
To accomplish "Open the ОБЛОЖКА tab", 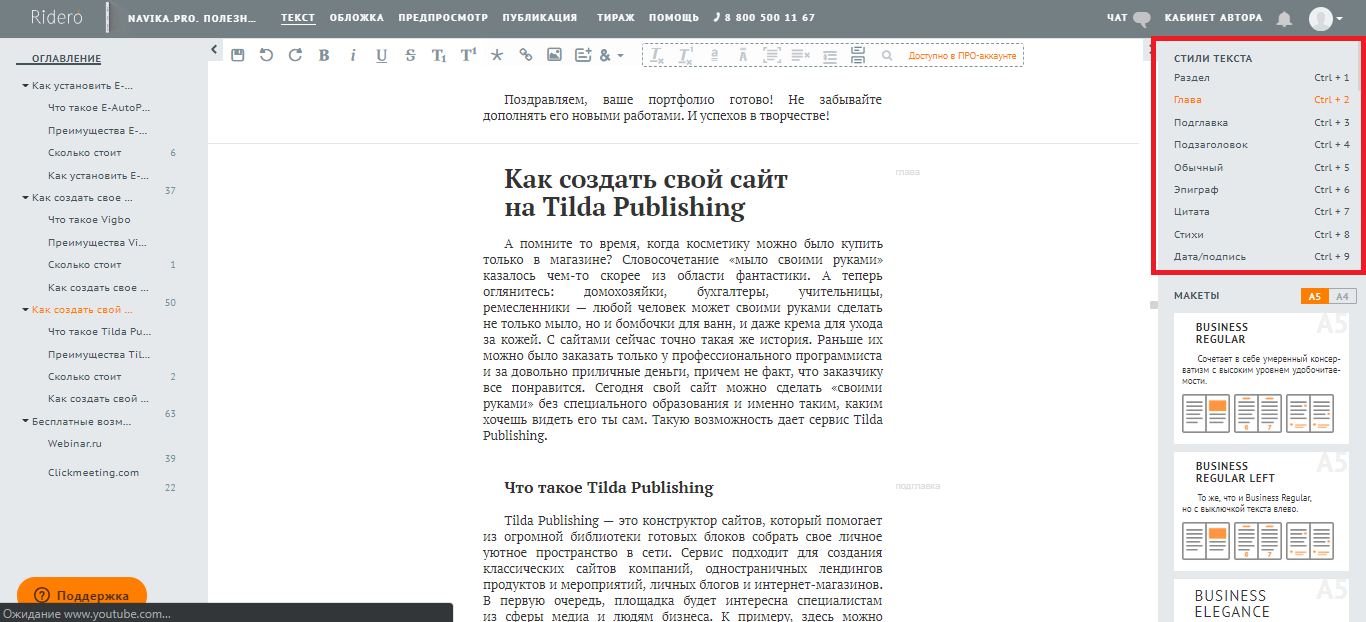I will pyautogui.click(x=356, y=18).
